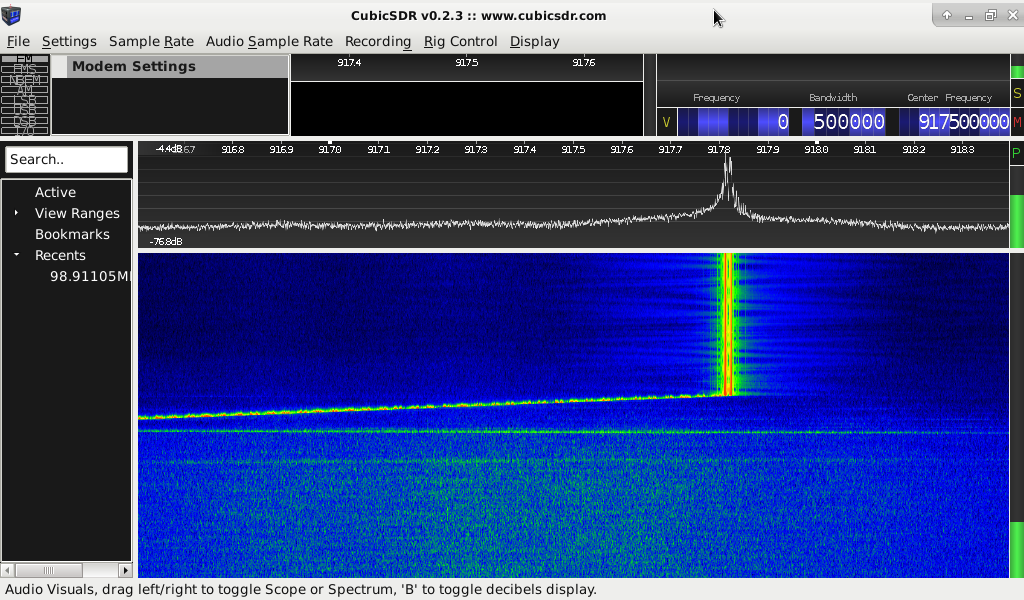Click the Bandwidth label above the value
Image resolution: width=1024 pixels, height=600 pixels.
(833, 98)
